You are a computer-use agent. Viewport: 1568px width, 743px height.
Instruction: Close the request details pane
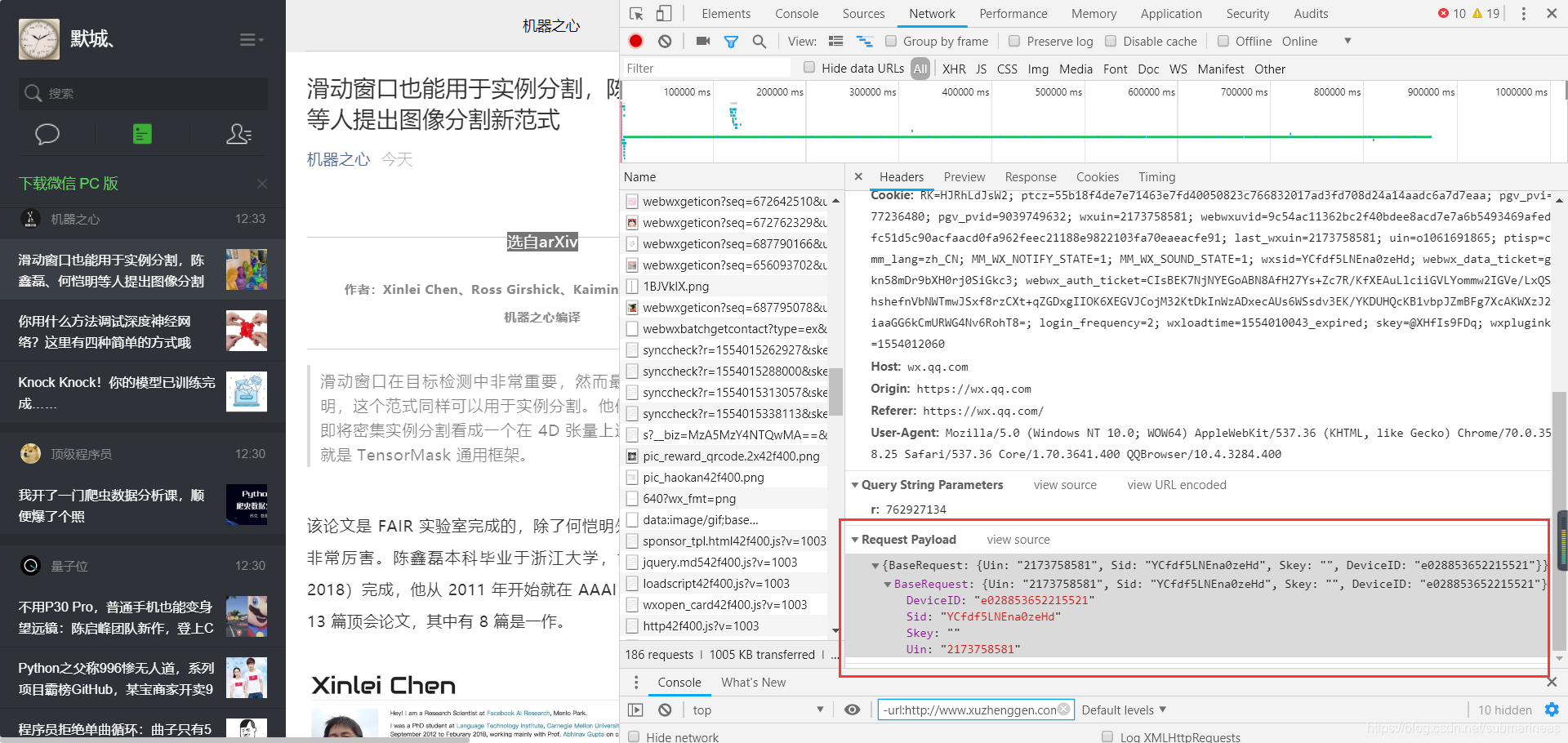858,176
